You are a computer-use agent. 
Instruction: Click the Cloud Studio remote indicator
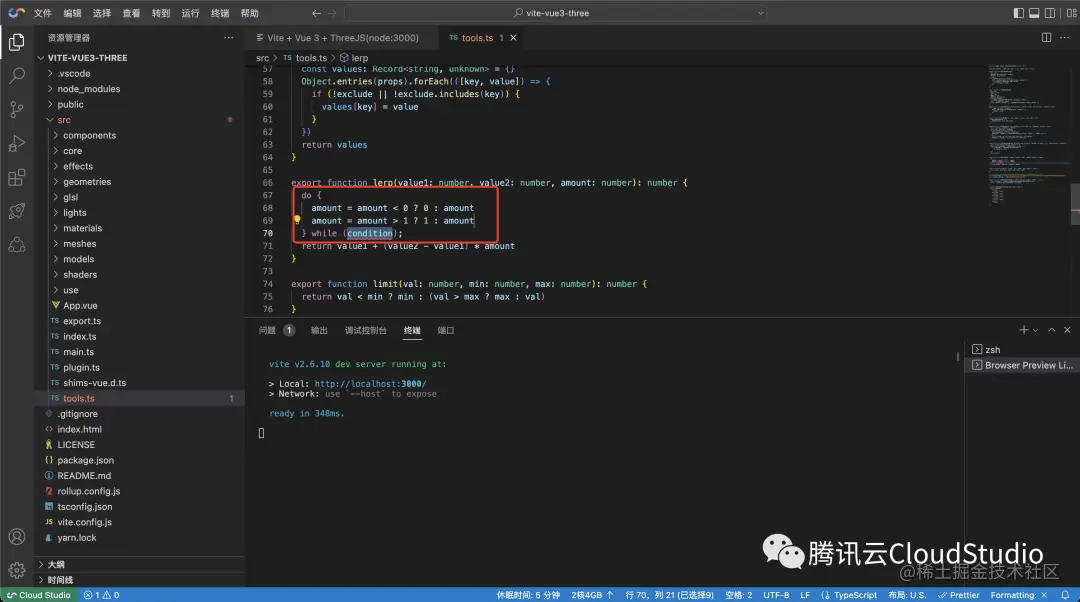39,595
